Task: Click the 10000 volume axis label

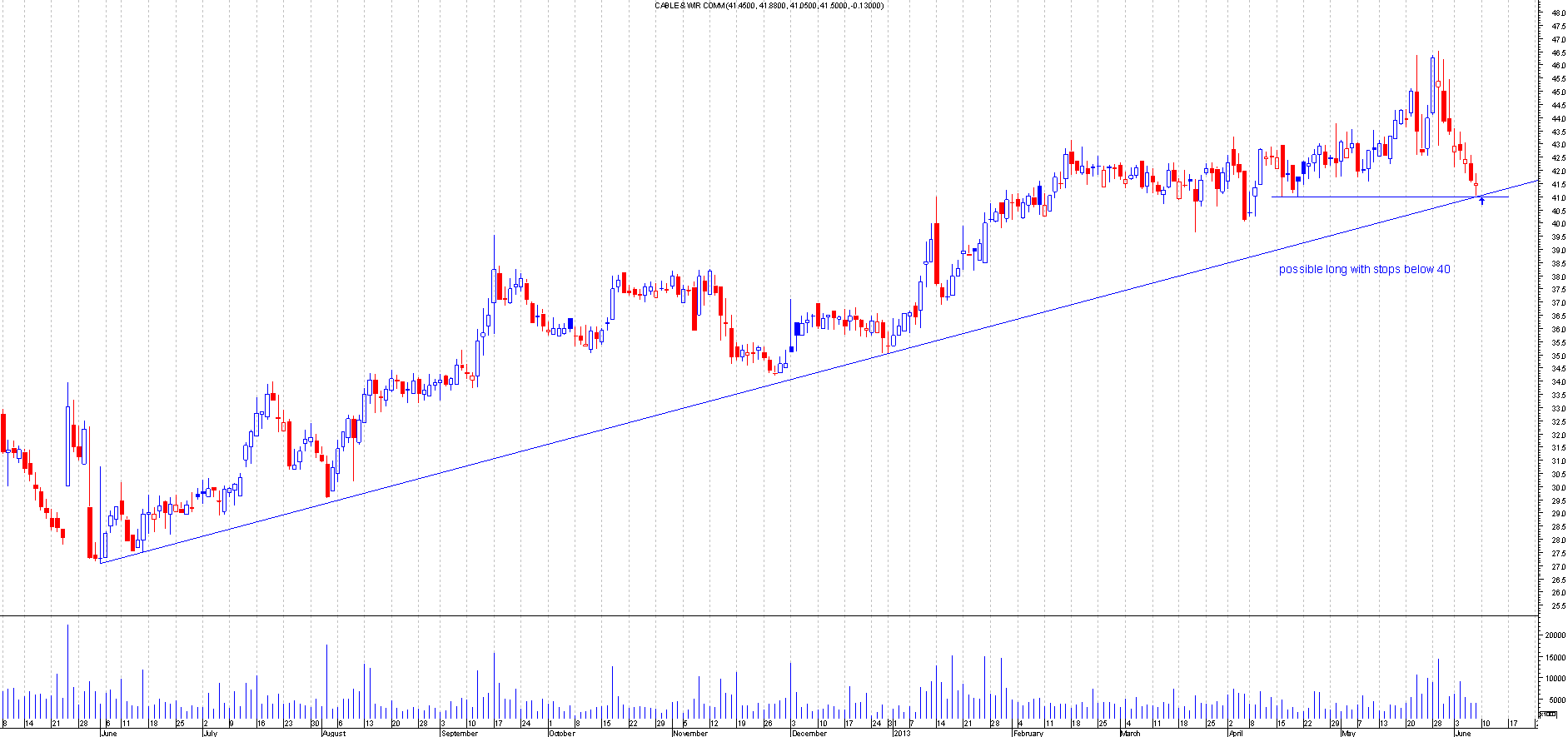Action: coord(1555,679)
